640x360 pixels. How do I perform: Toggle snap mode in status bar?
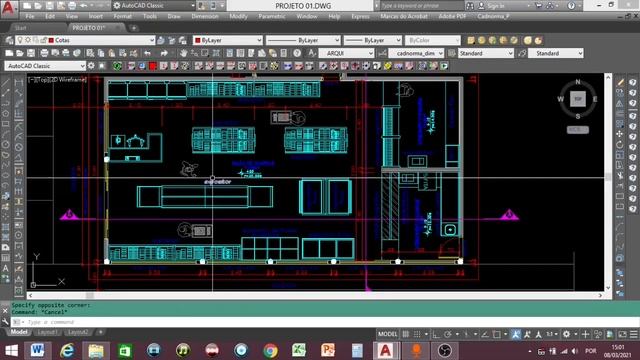pyautogui.click(x=417, y=334)
